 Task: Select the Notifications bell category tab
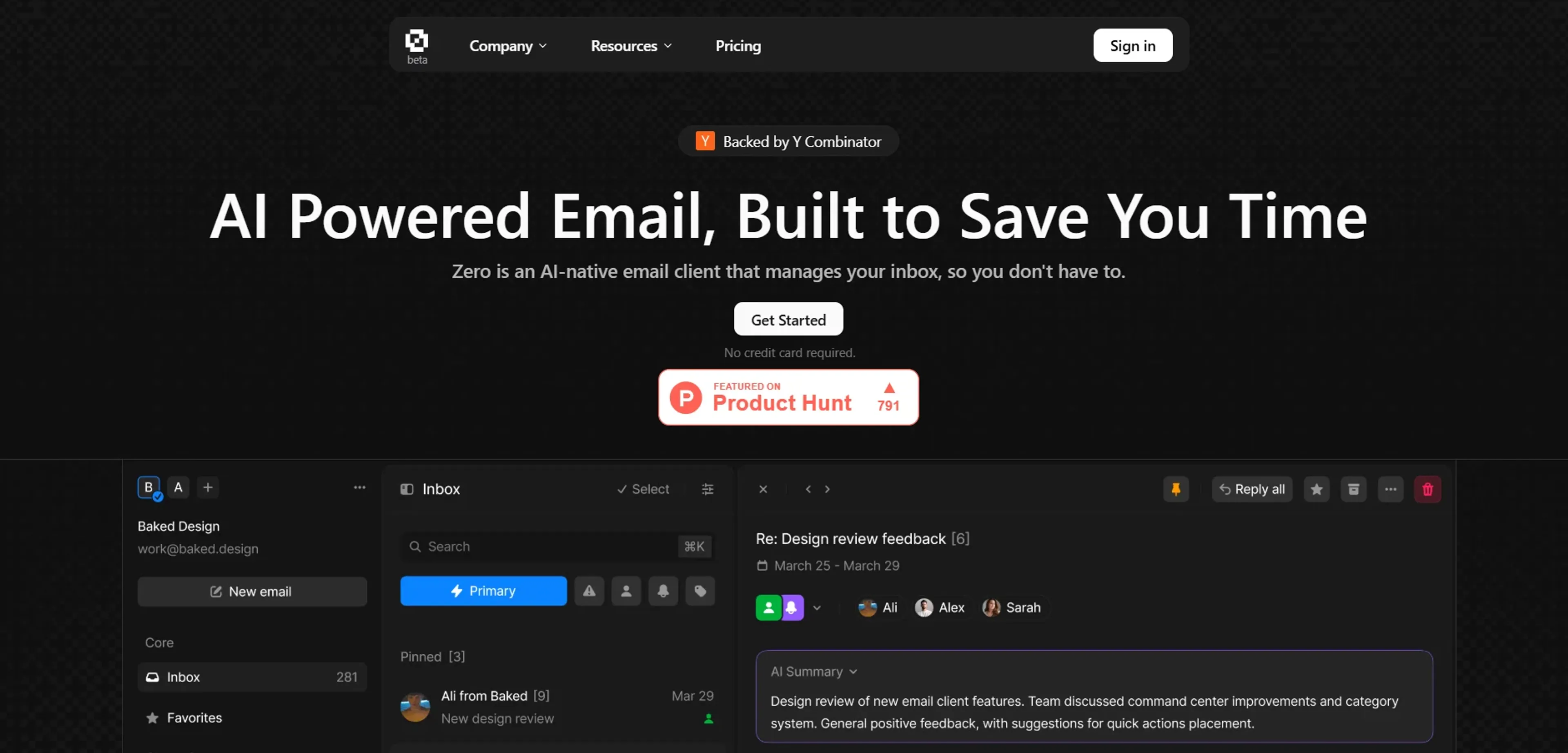663,590
